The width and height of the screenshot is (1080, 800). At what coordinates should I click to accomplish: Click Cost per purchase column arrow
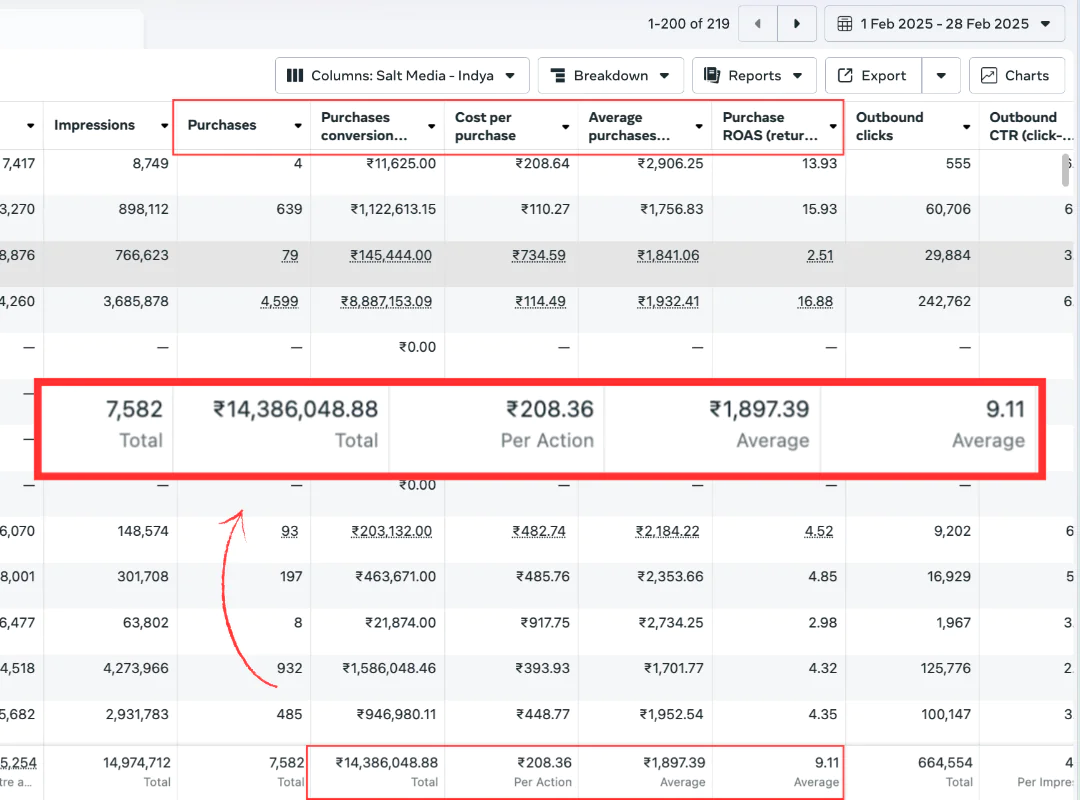pyautogui.click(x=566, y=126)
